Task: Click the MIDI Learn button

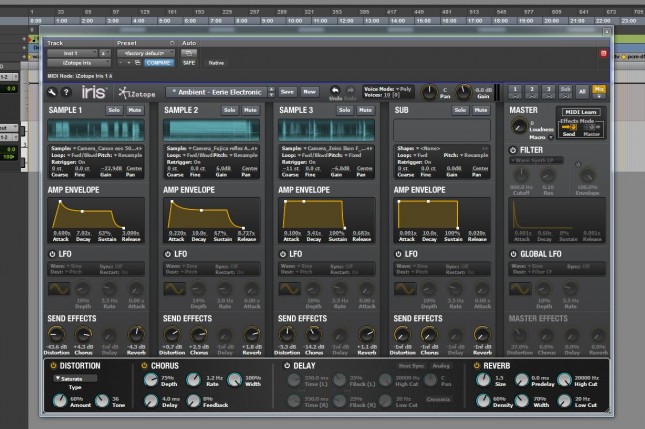Action: click(x=581, y=111)
